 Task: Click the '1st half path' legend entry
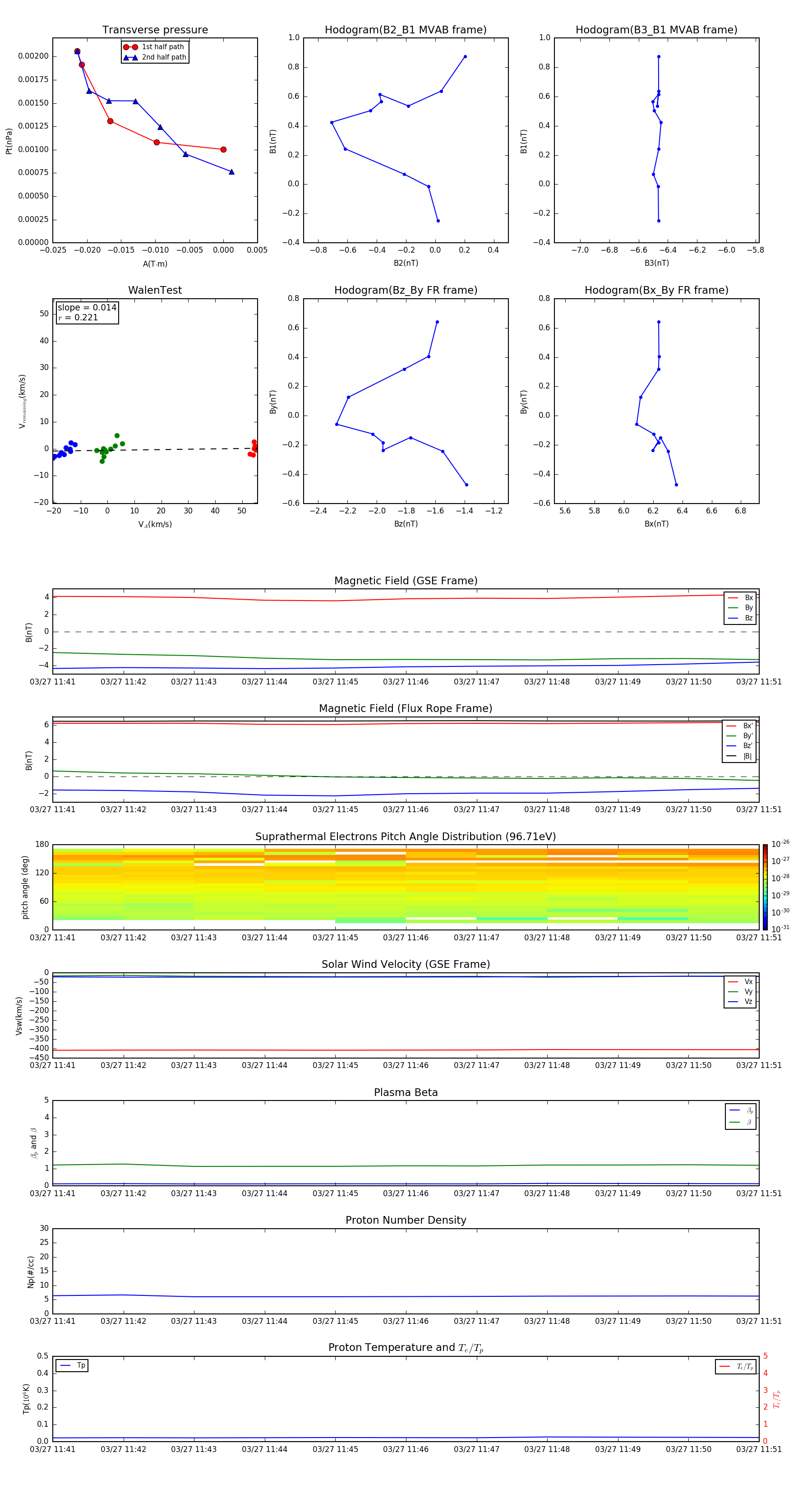point(154,47)
